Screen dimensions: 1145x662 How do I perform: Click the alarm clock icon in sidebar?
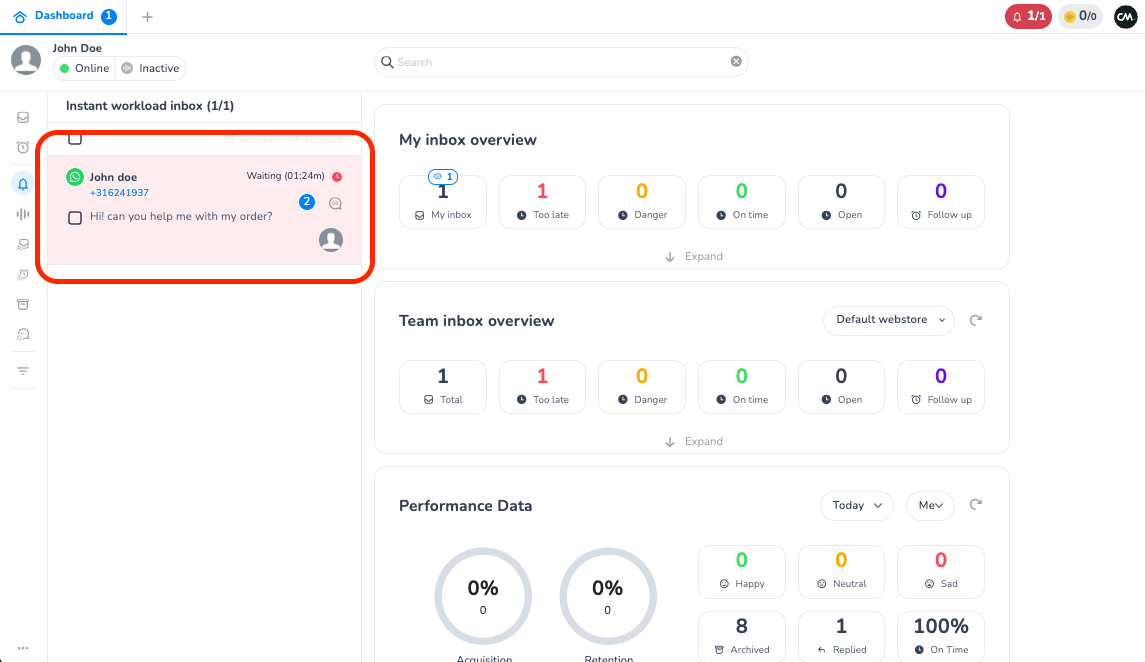tap(23, 148)
